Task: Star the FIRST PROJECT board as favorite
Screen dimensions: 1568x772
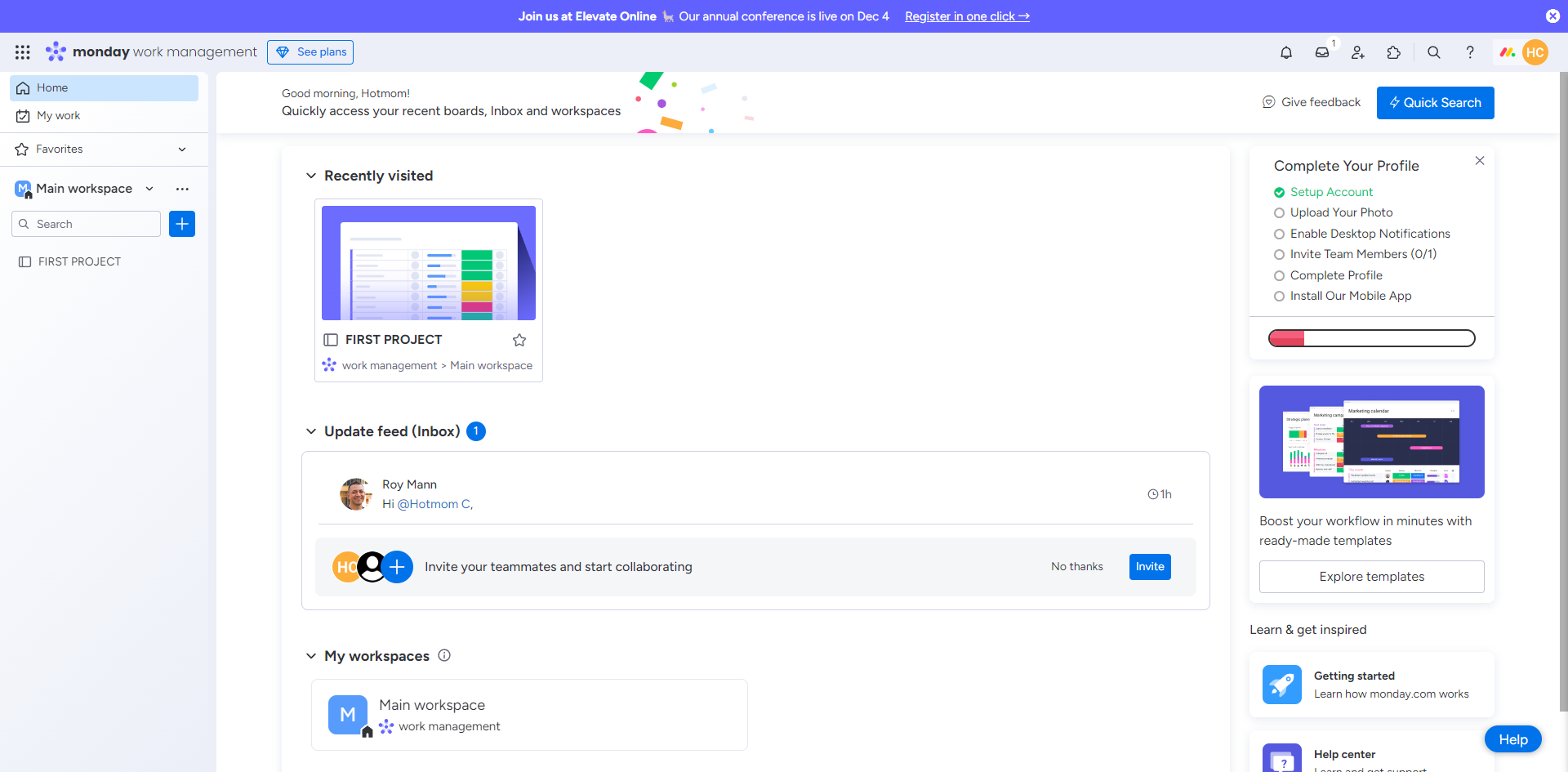Action: [x=519, y=340]
